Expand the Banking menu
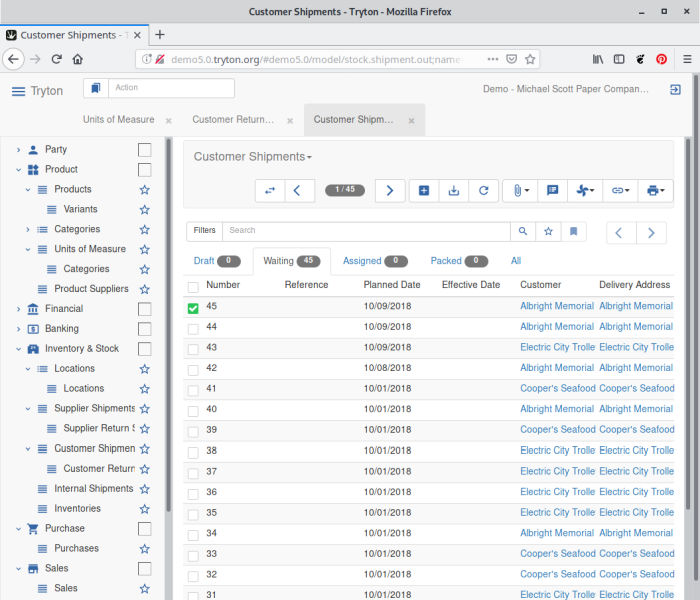 click(x=18, y=329)
